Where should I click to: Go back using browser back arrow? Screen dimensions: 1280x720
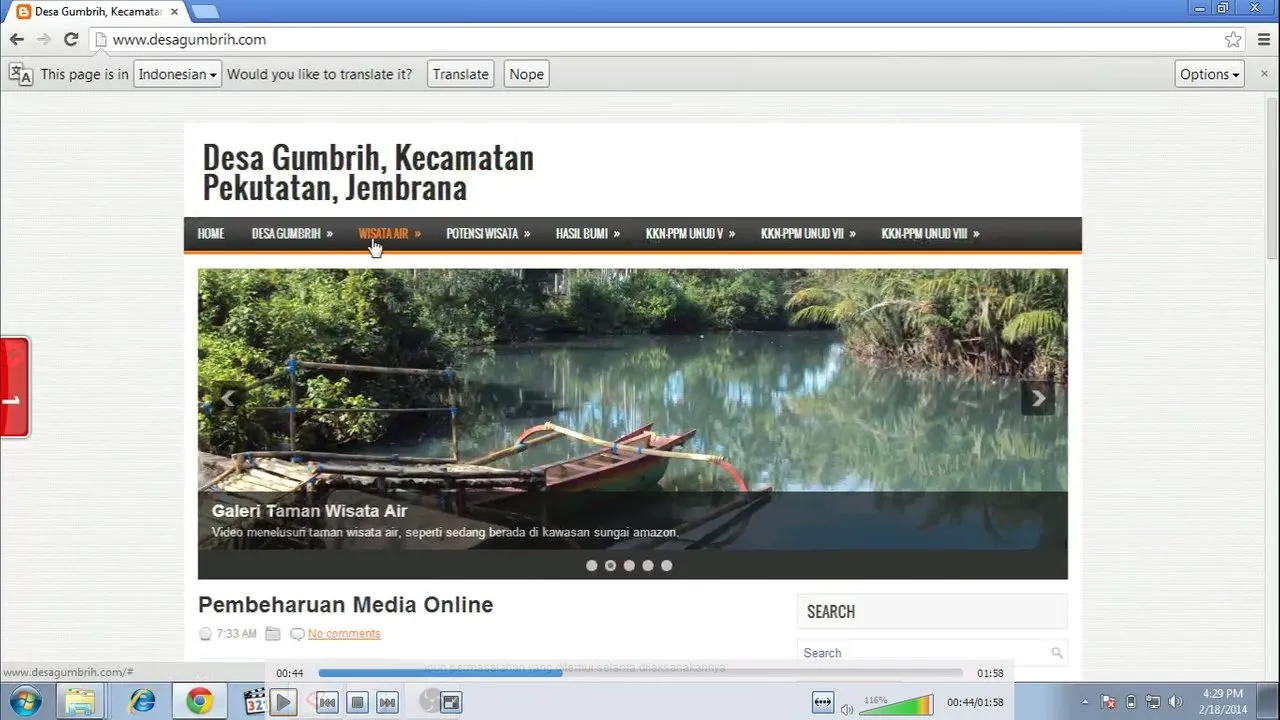(x=17, y=40)
